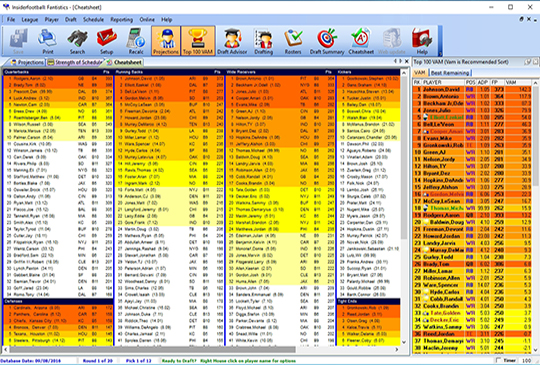This screenshot has height=365, width=540.
Task: Click the Cheatsheet toolbar icon
Action: [361, 41]
